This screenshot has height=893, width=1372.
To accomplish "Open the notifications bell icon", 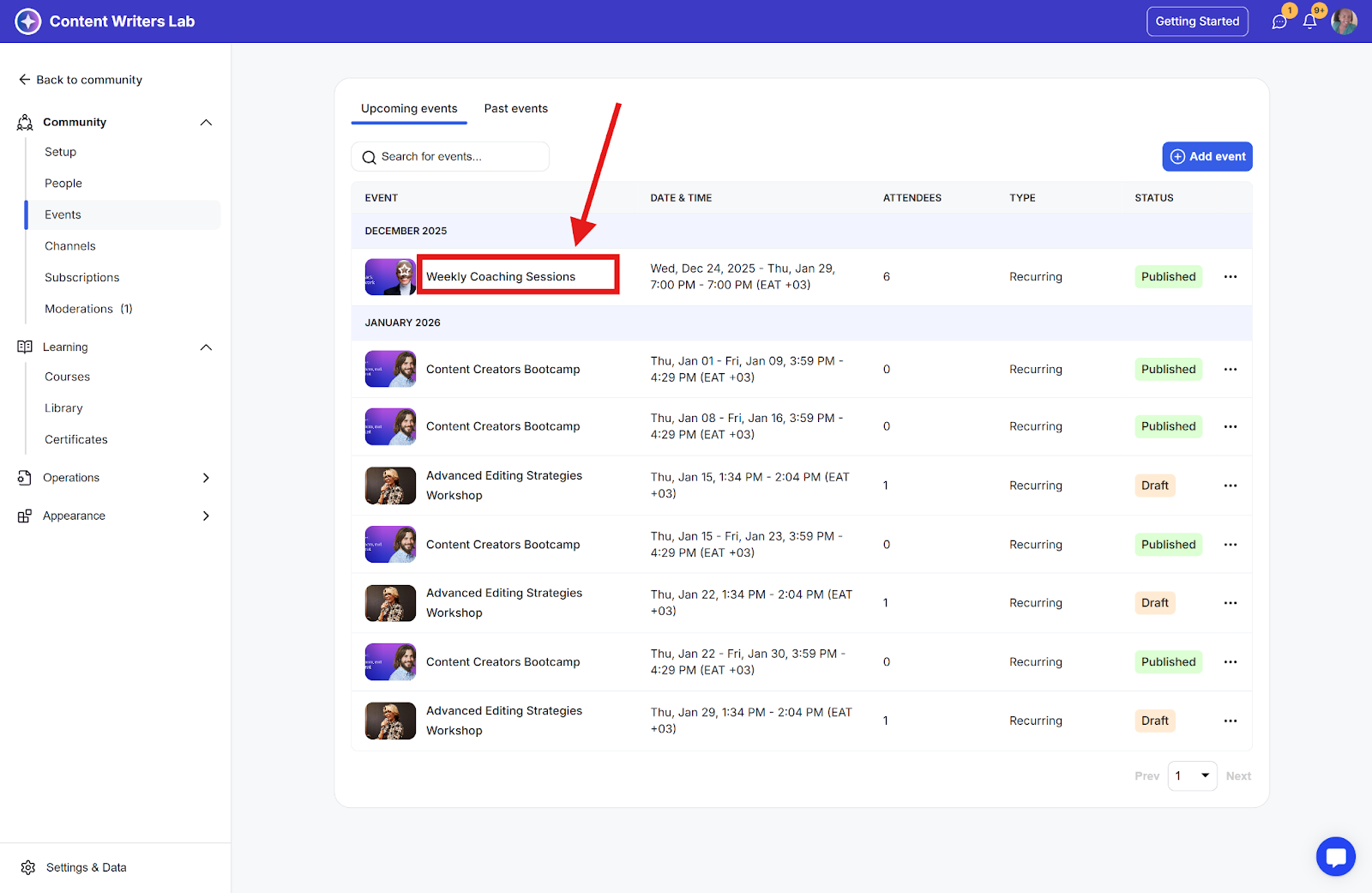I will 1309,21.
